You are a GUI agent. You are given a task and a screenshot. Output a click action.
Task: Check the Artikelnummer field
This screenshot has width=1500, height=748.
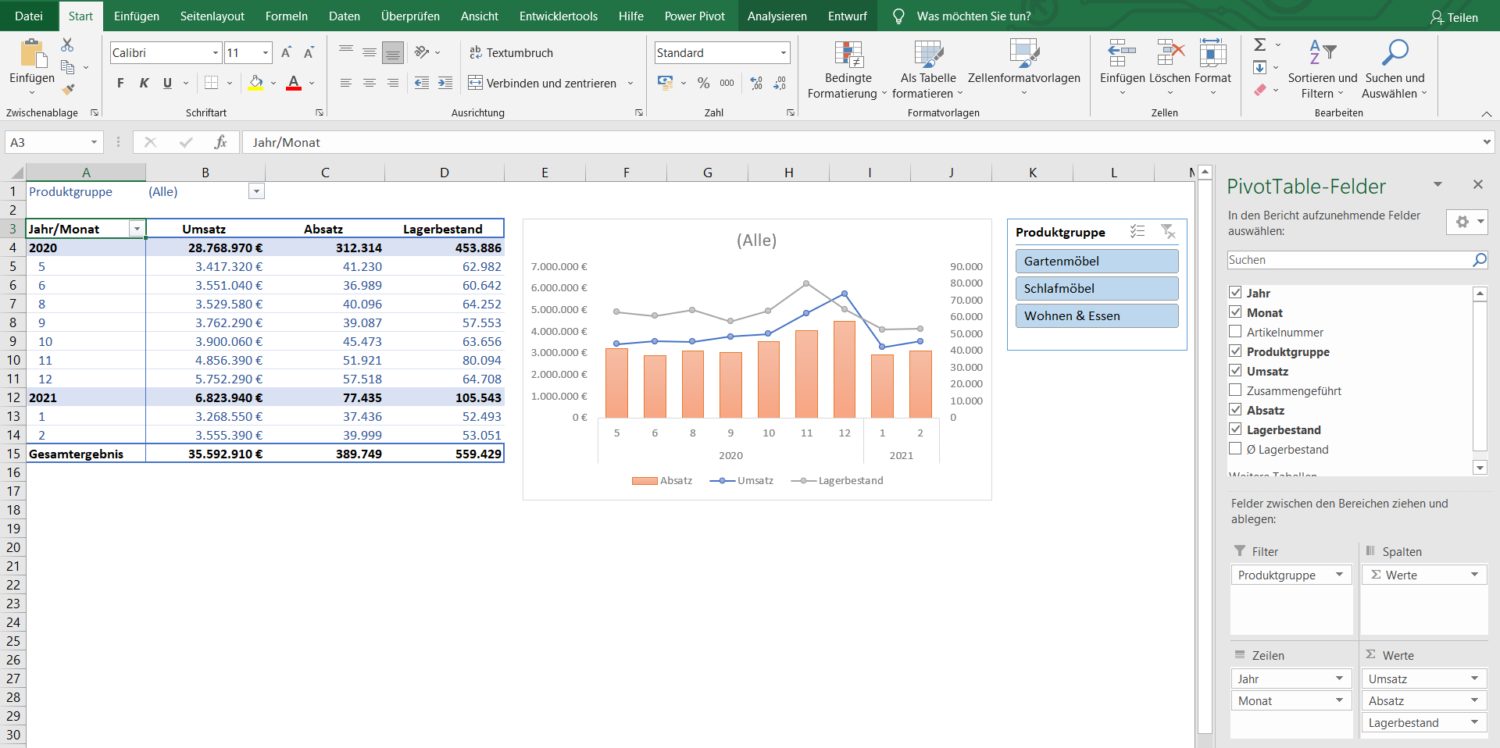(x=1237, y=331)
